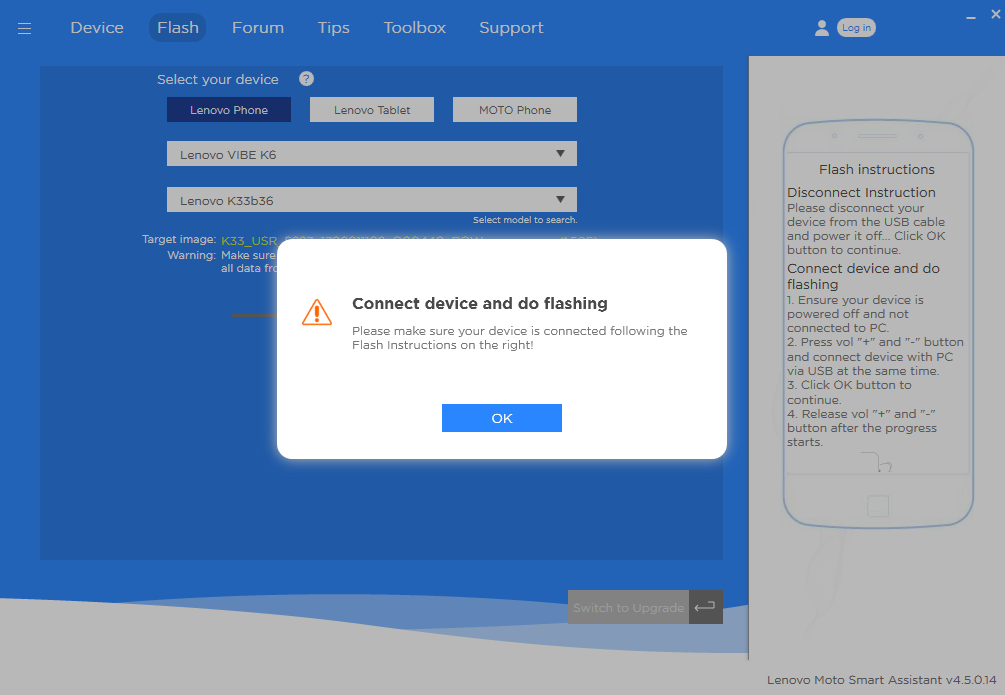Click the return arrow icon beside Switch to Upgrade

pos(705,607)
